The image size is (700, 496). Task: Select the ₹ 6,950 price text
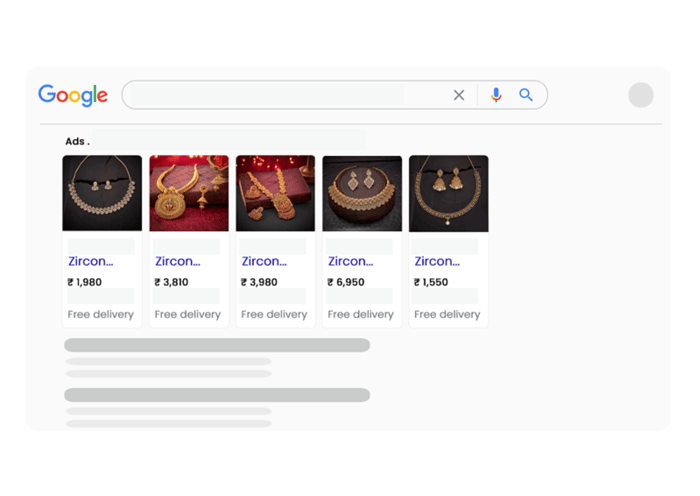click(346, 282)
